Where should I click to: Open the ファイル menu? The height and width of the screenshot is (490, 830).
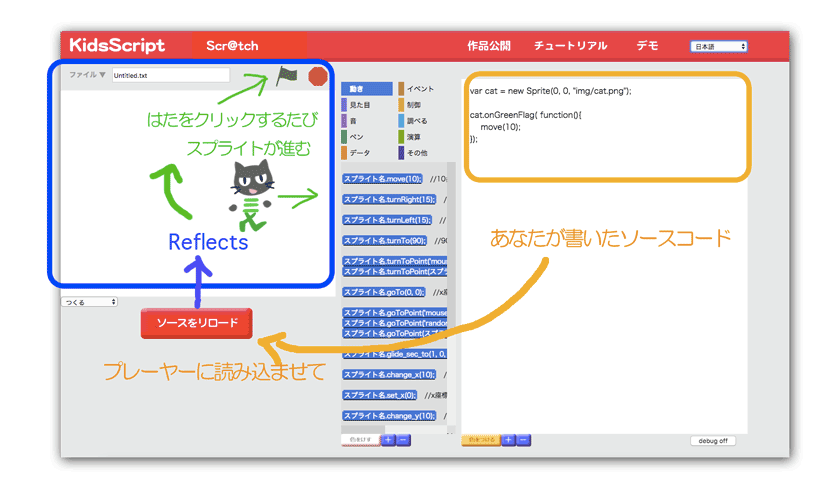[x=87, y=75]
